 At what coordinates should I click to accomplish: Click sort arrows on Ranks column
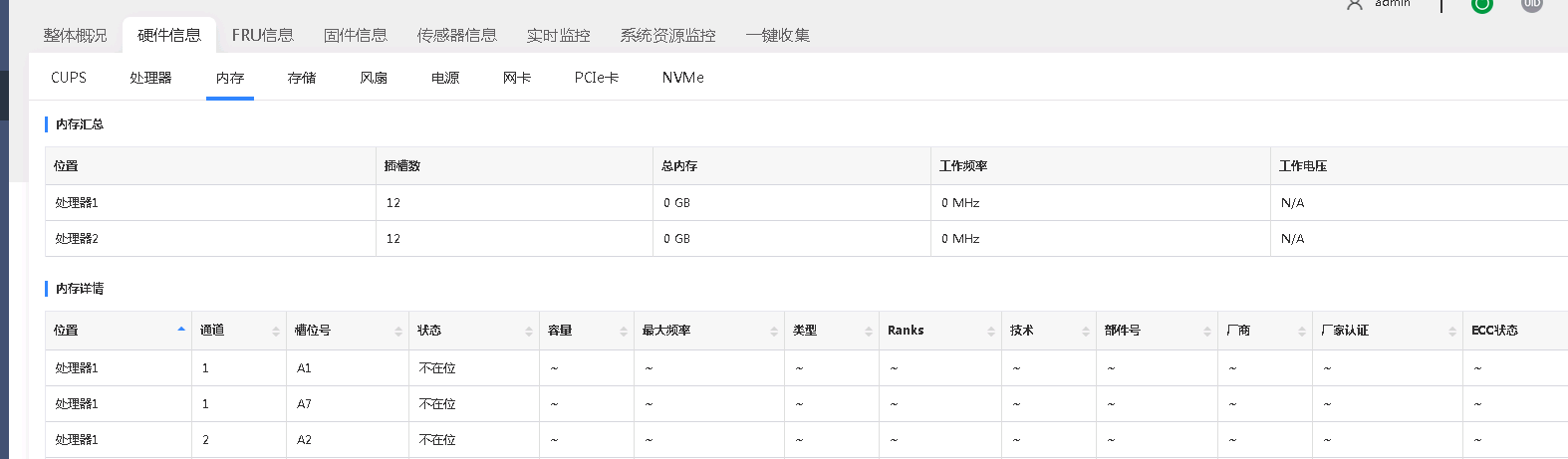tap(991, 331)
